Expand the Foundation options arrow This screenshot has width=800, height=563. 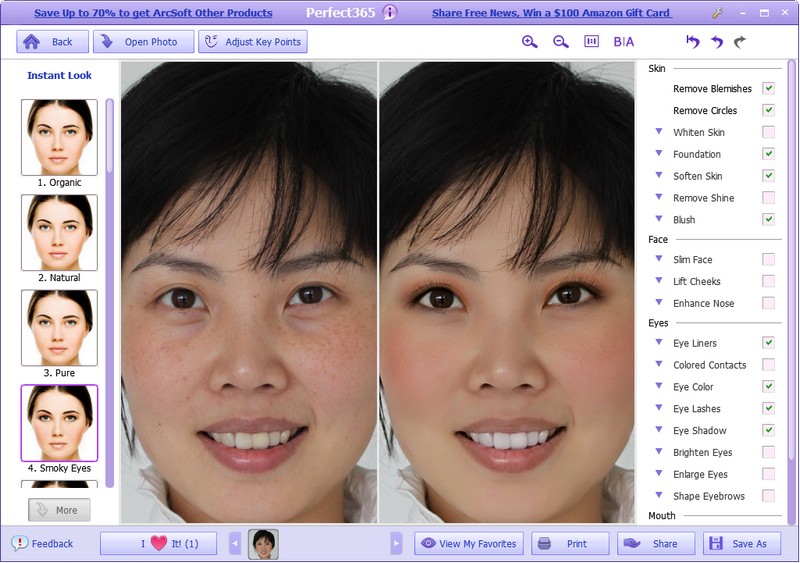click(x=659, y=153)
